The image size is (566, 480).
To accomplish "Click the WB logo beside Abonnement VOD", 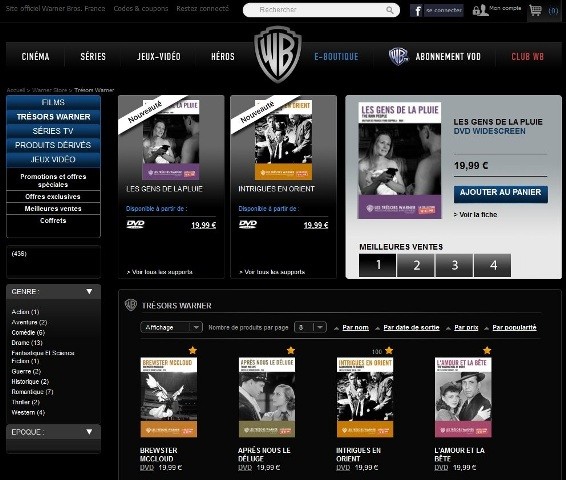I will [x=398, y=56].
